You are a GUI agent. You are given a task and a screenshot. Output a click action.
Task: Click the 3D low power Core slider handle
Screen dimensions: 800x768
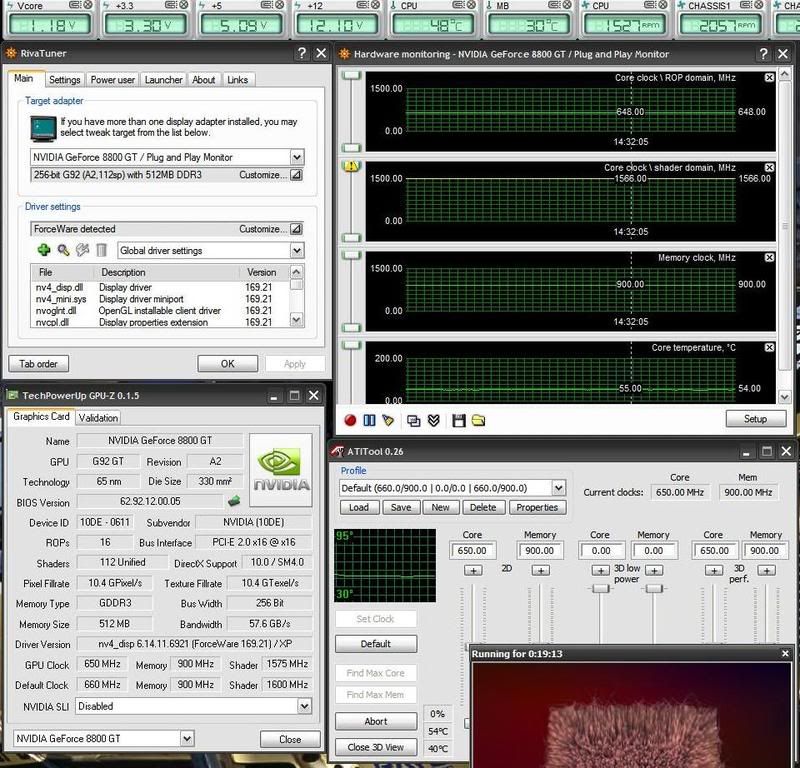[600, 588]
